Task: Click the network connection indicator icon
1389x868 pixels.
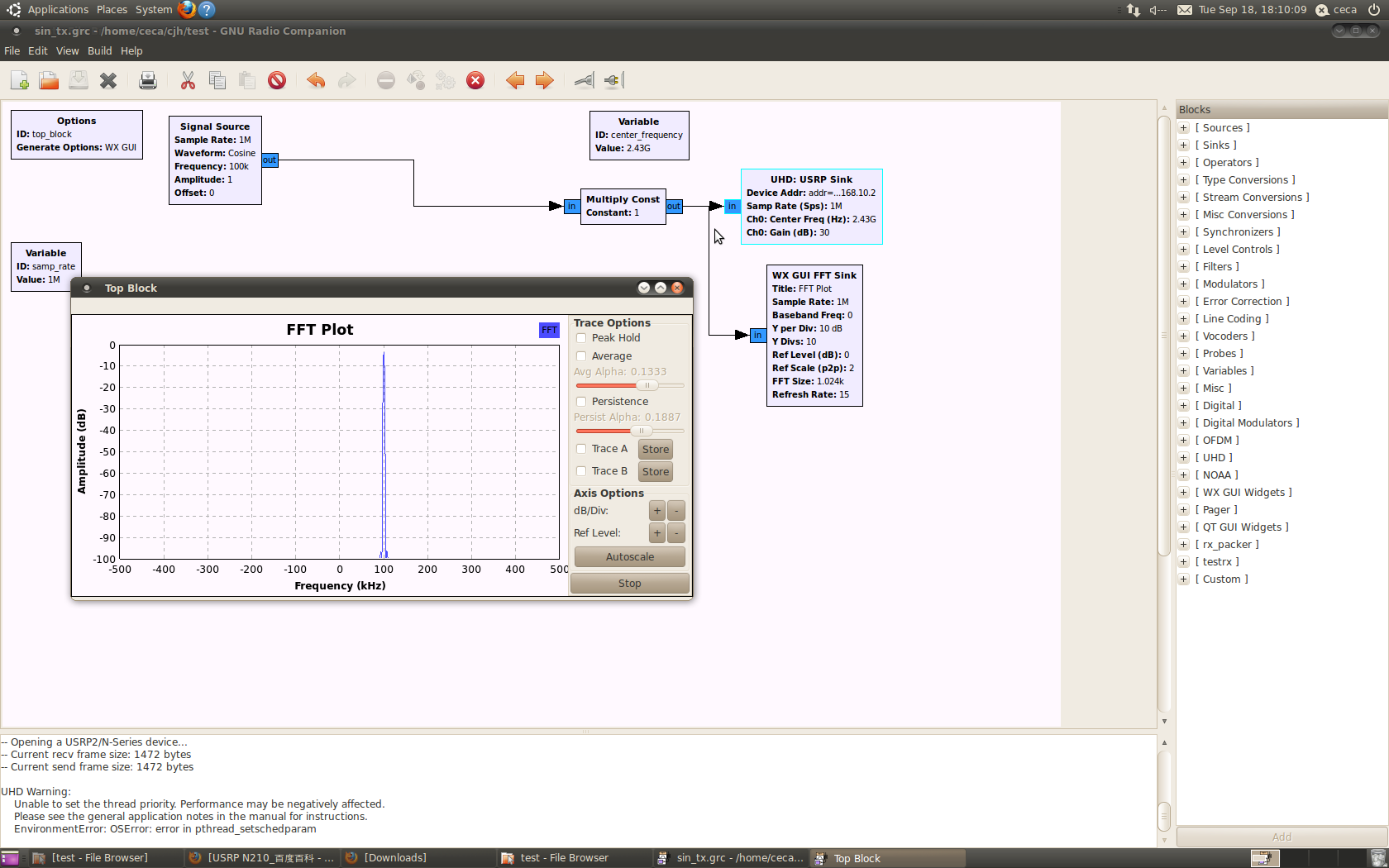Action: click(x=1134, y=10)
